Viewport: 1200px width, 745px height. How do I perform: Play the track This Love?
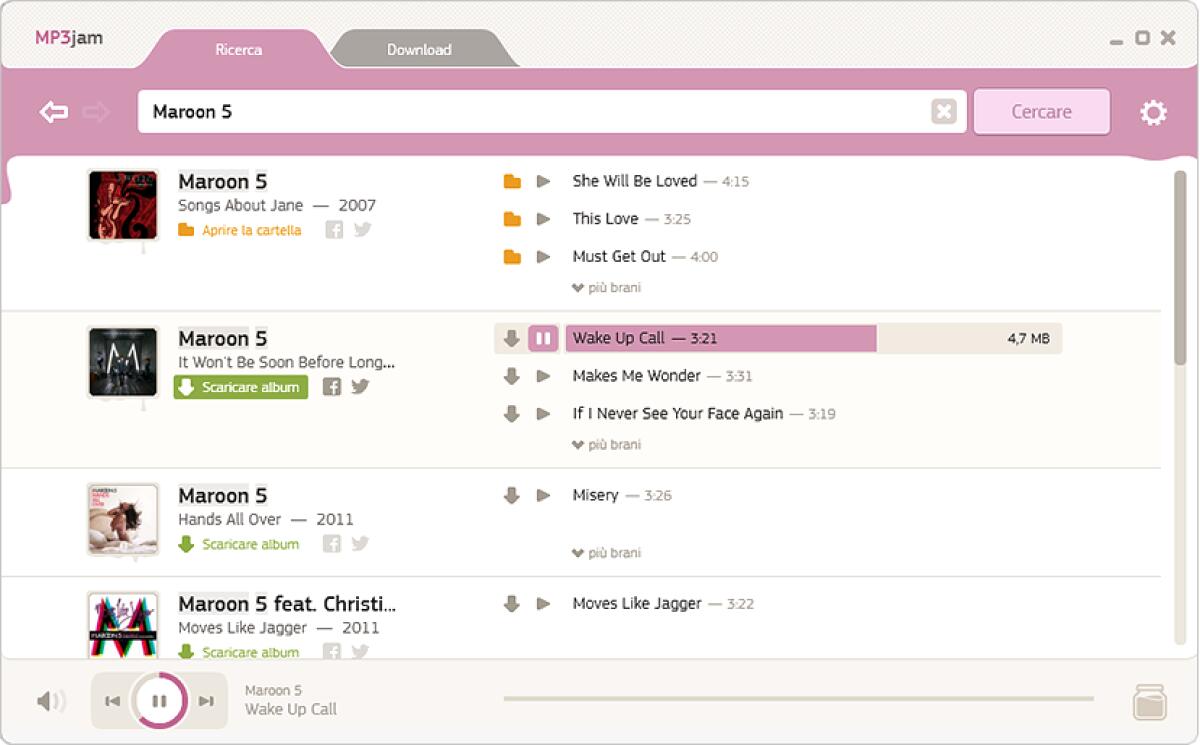[544, 218]
